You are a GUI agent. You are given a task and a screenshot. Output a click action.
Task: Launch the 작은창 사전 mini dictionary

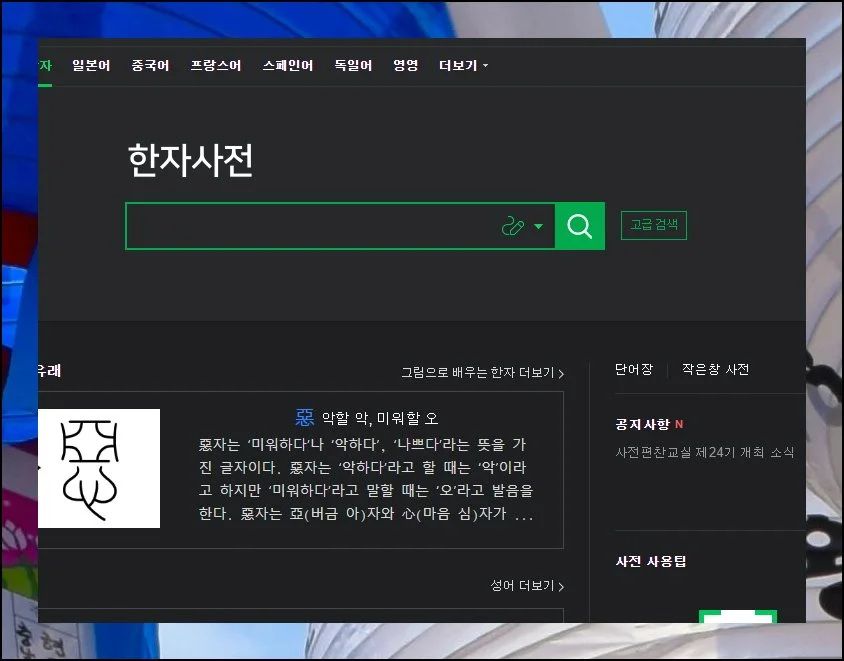point(715,370)
